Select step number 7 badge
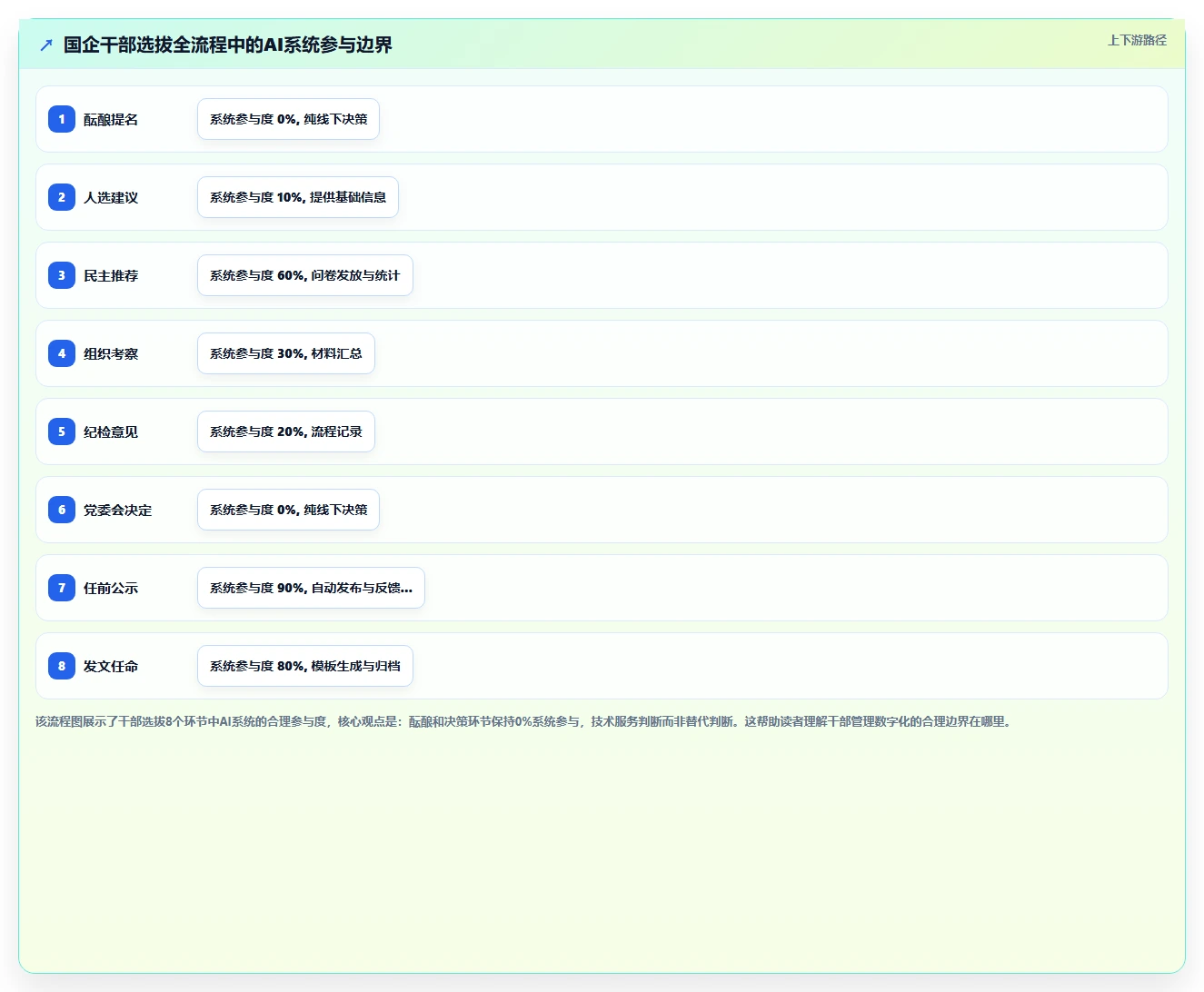Image resolution: width=1204 pixels, height=992 pixels. tap(62, 588)
